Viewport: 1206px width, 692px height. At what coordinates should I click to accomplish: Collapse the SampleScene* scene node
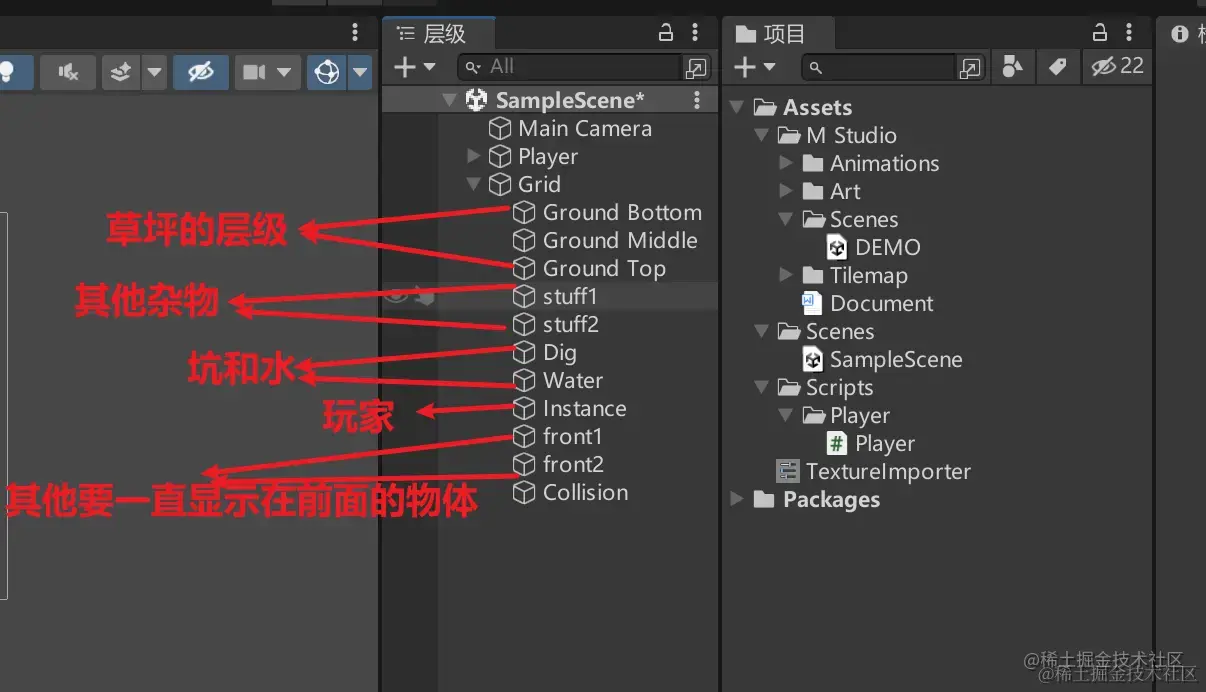coord(449,100)
